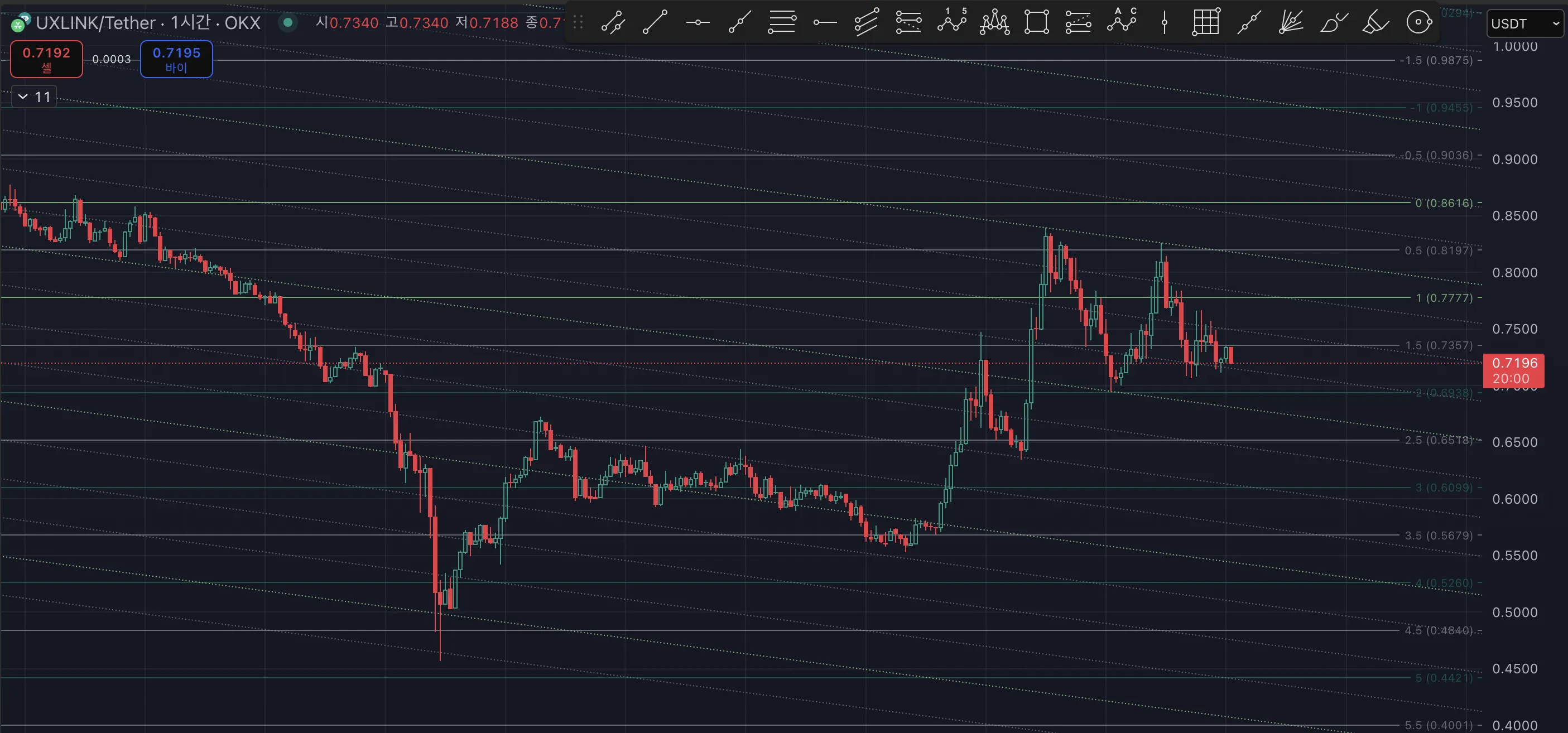Click the current price label 0.7196
1568x733 pixels.
pyautogui.click(x=1514, y=370)
